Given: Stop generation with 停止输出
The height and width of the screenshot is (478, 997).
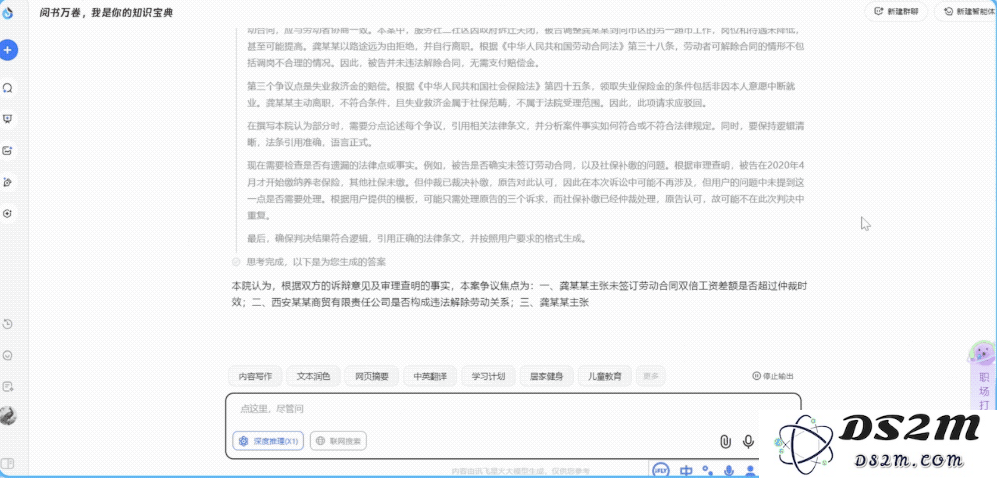Looking at the screenshot, I should tap(773, 376).
